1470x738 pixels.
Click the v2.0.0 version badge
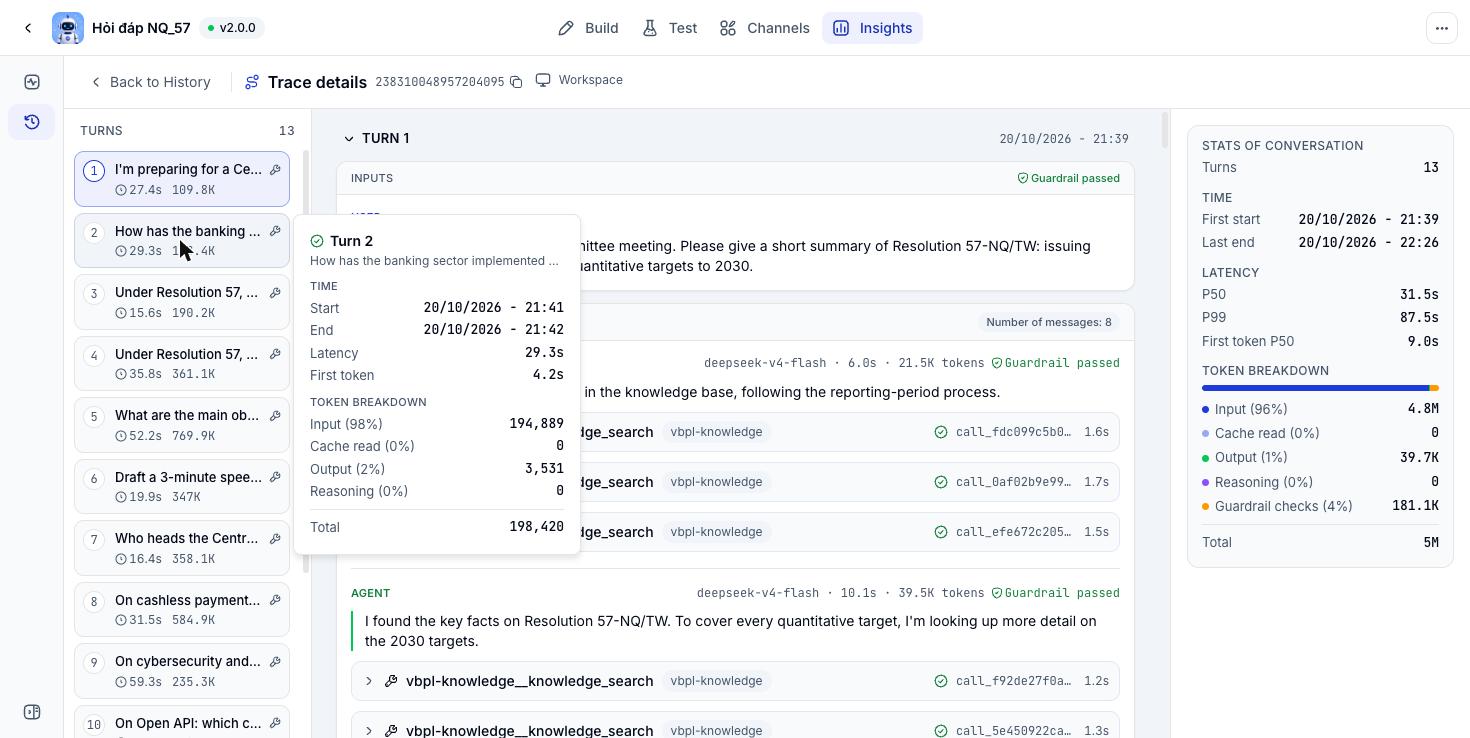[x=231, y=28]
